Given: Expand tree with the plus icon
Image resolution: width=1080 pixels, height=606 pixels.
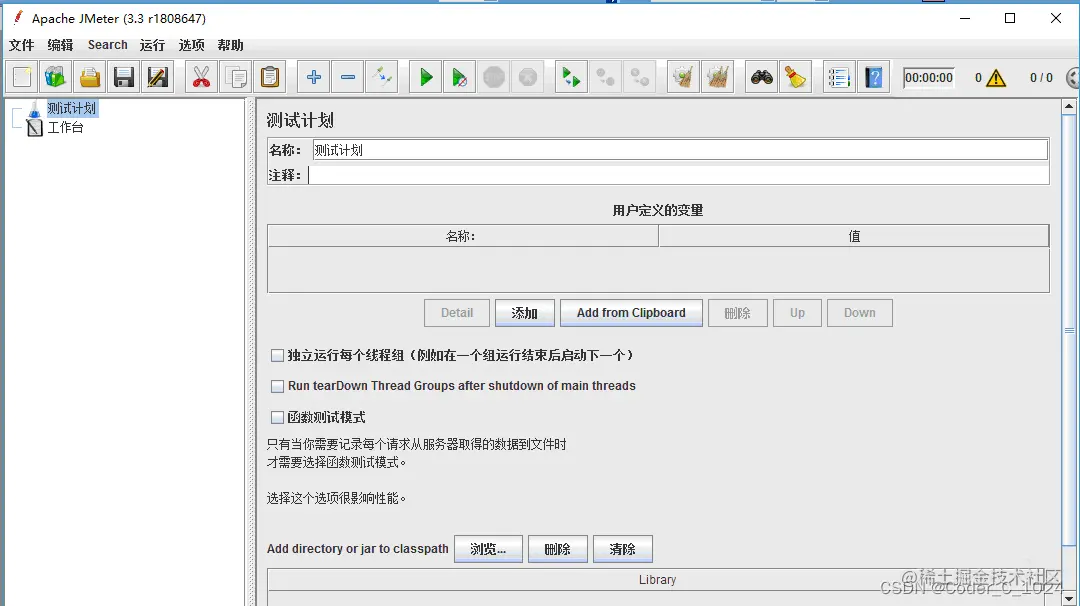Looking at the screenshot, I should coord(314,77).
